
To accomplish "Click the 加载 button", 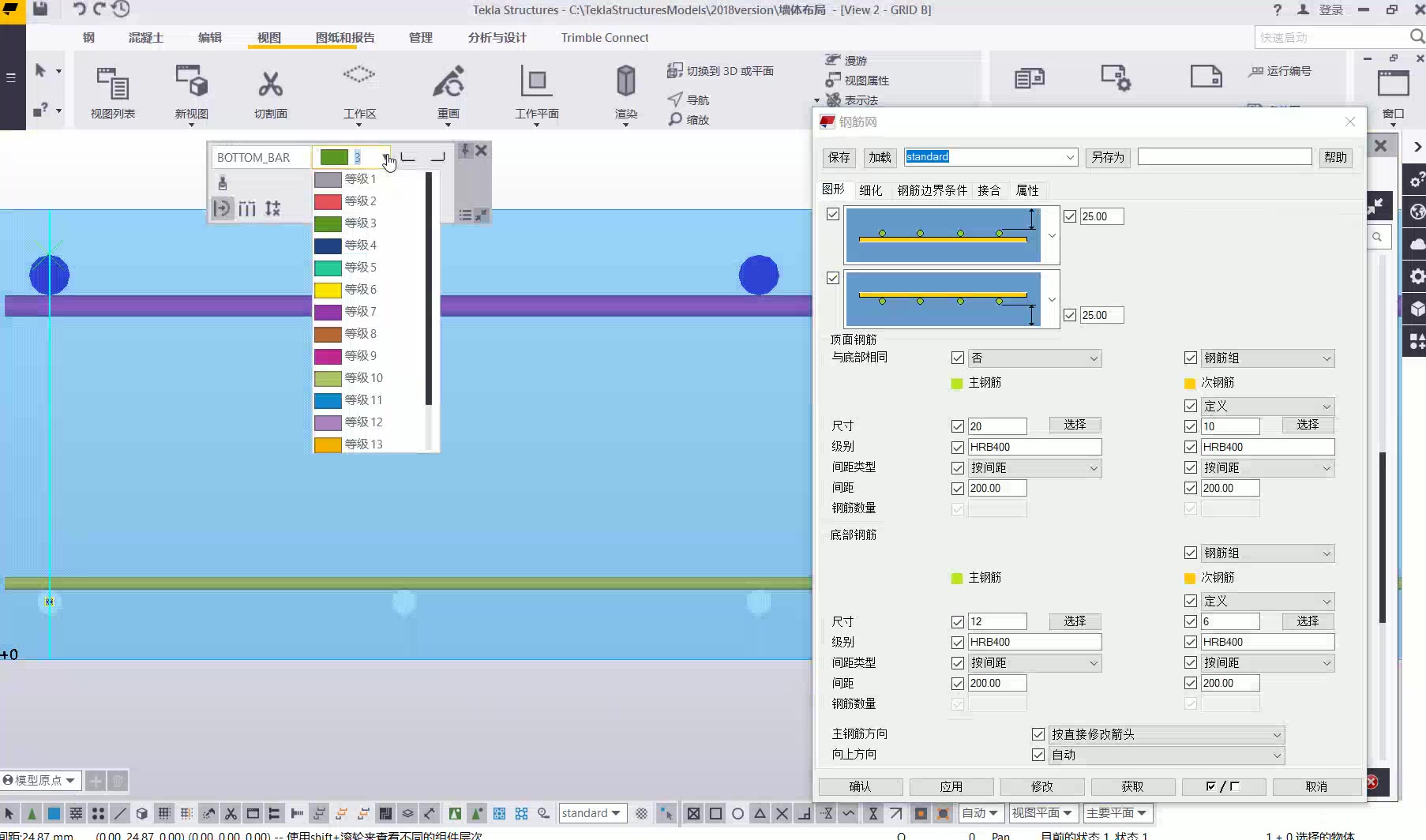I will pos(880,157).
